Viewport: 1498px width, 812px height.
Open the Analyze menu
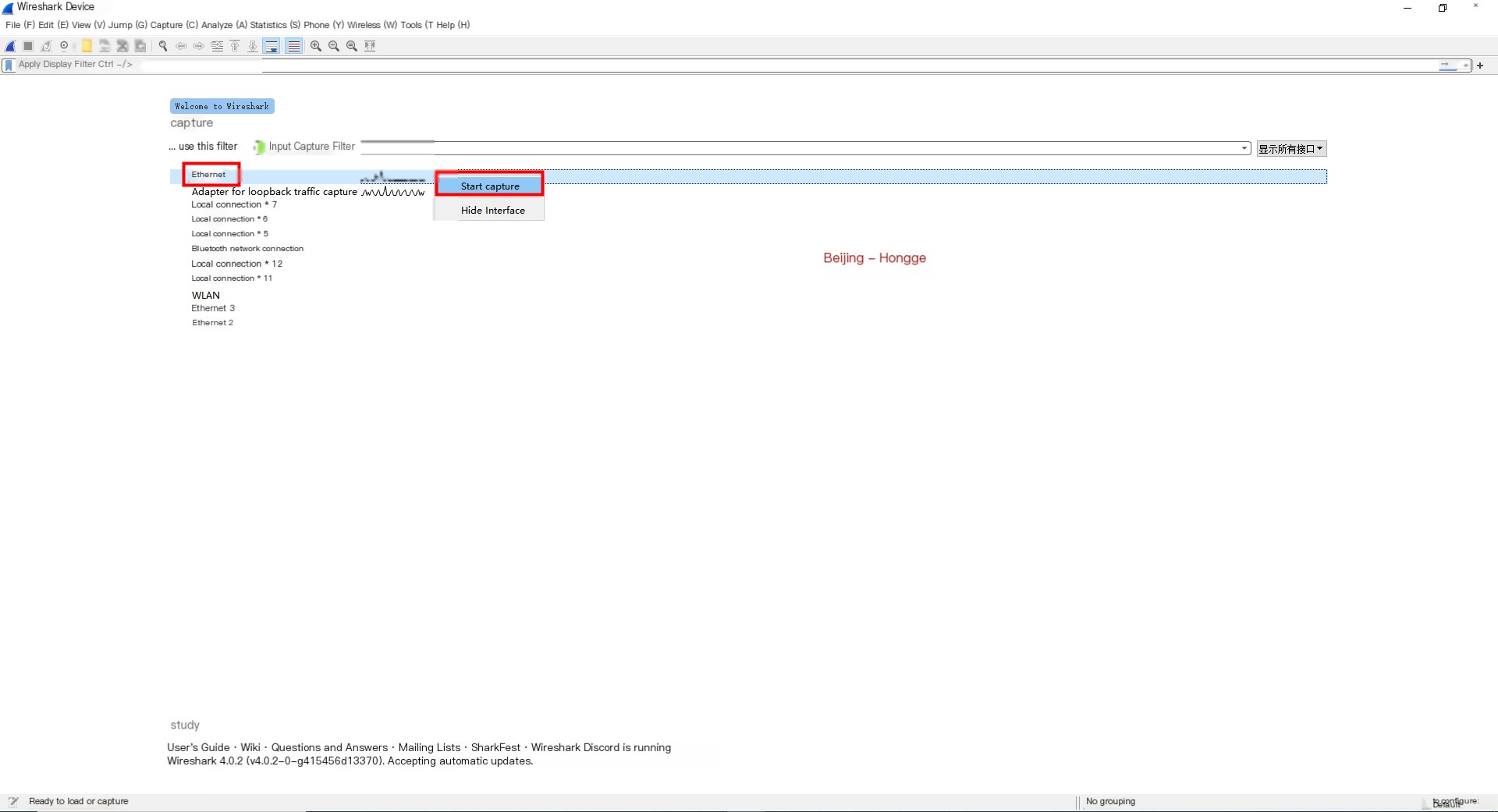(x=224, y=25)
